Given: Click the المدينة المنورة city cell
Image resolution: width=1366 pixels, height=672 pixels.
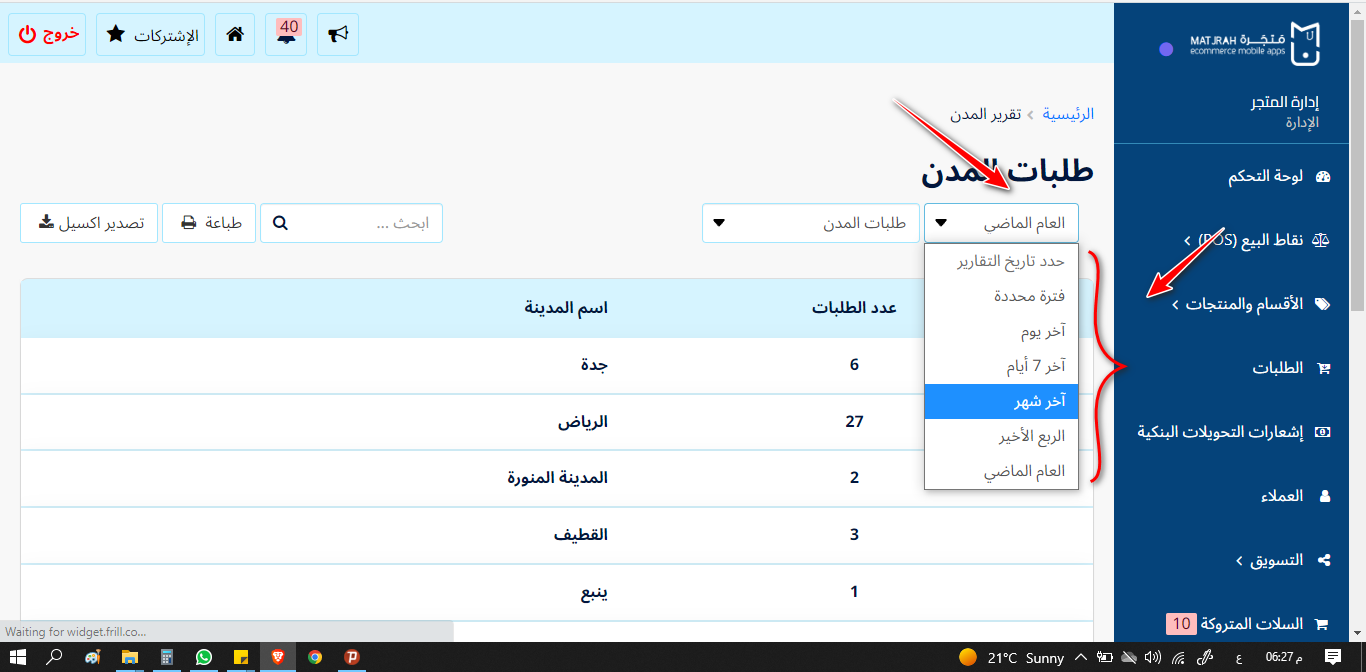Looking at the screenshot, I should 557,478.
